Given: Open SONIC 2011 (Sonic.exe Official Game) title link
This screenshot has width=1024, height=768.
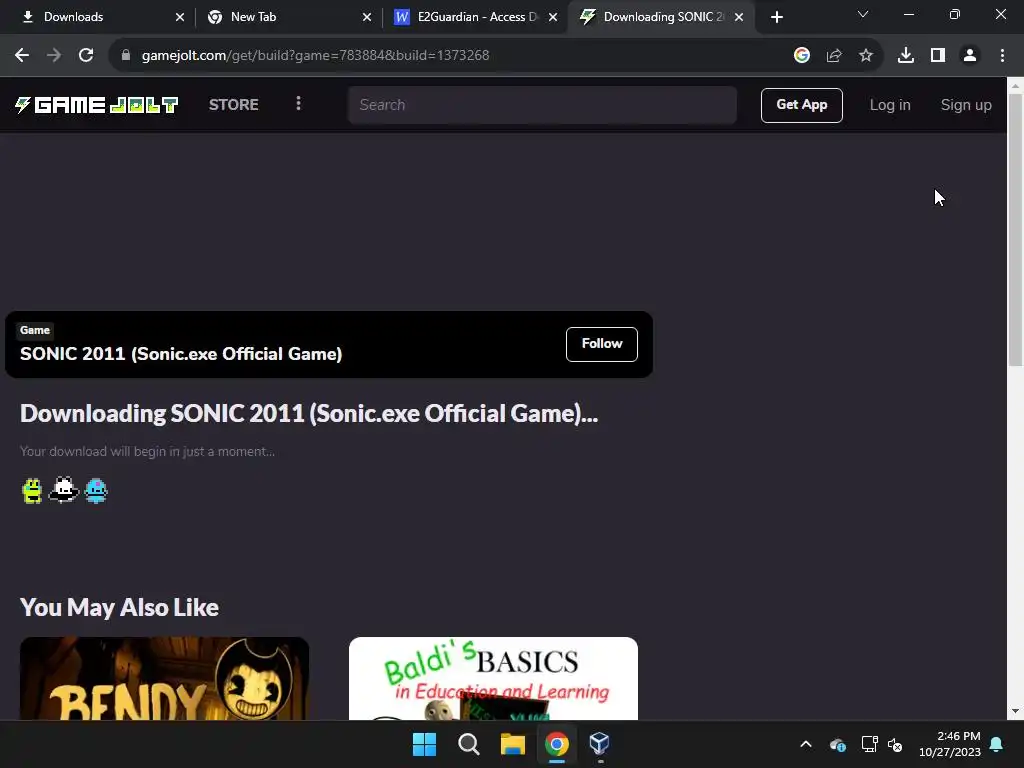Looking at the screenshot, I should click(x=181, y=353).
